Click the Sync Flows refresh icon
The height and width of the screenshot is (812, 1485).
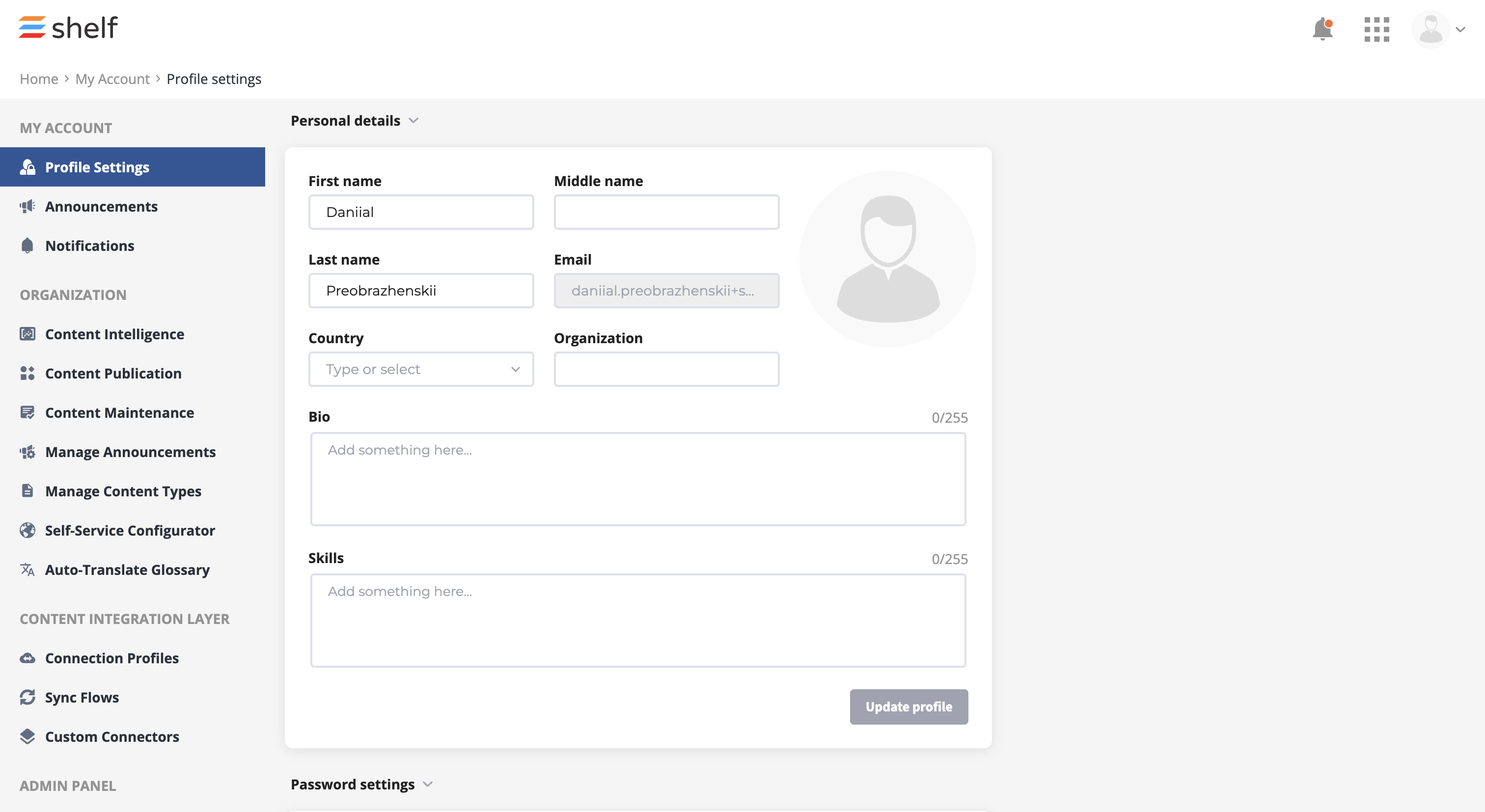tap(27, 697)
